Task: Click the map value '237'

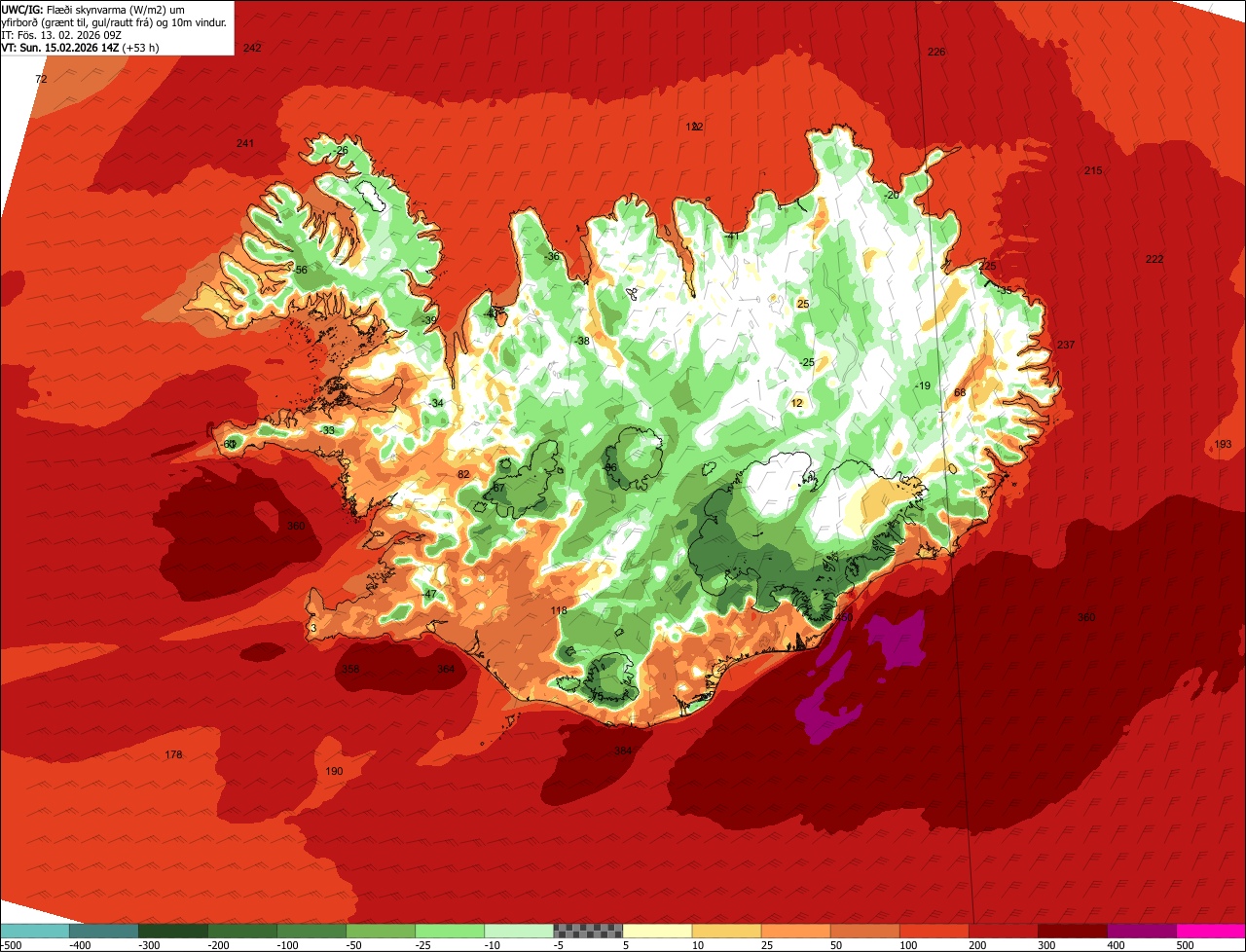Action: [x=1066, y=345]
